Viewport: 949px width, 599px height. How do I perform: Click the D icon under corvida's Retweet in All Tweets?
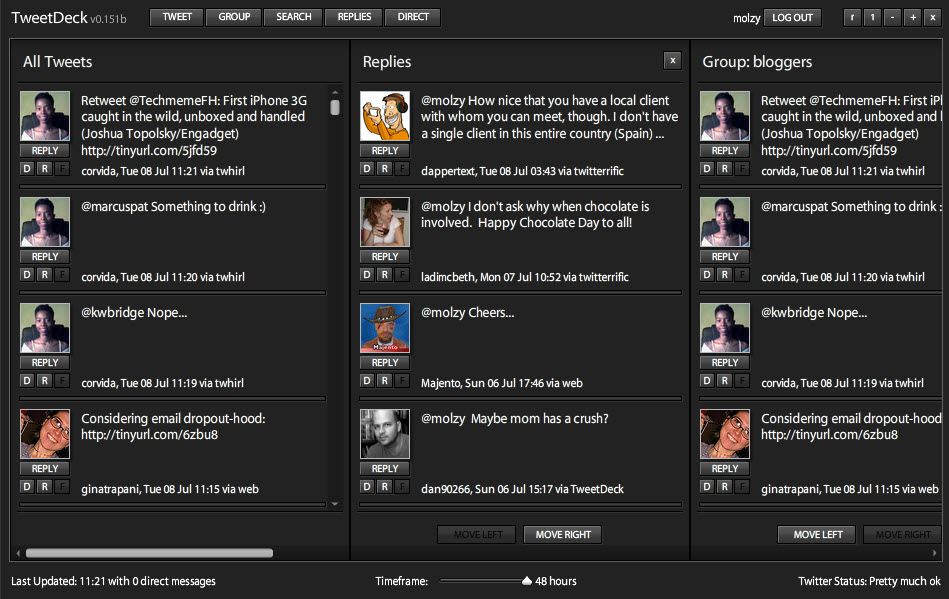(27, 169)
